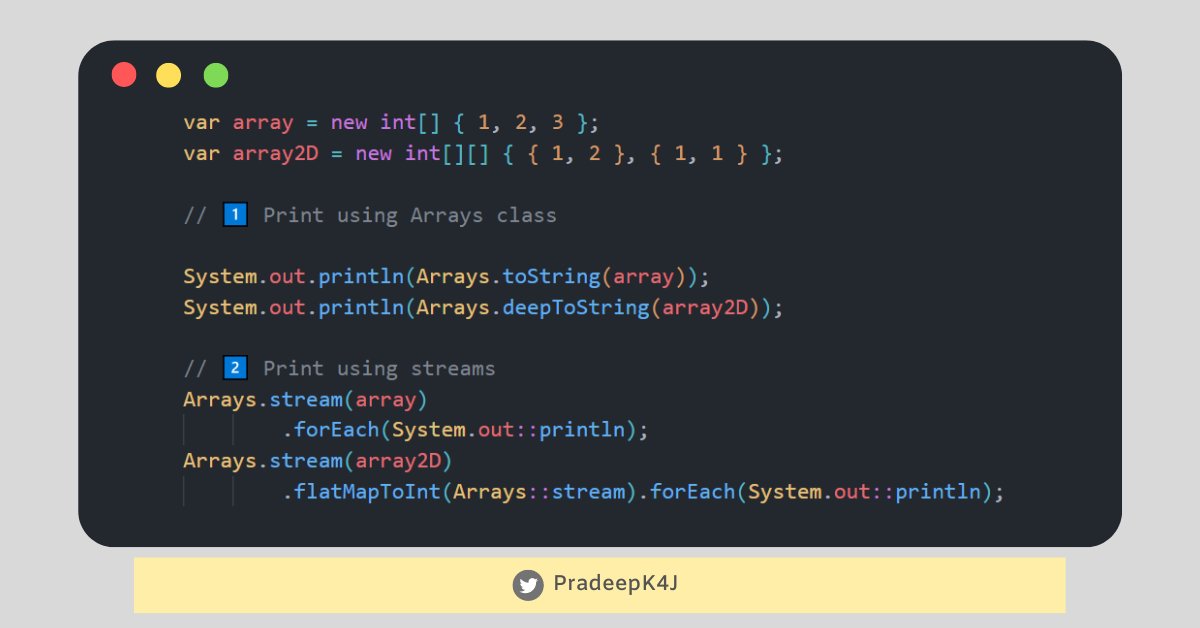The height and width of the screenshot is (628, 1200).
Task: Select the array variable declaration line
Action: click(x=390, y=122)
